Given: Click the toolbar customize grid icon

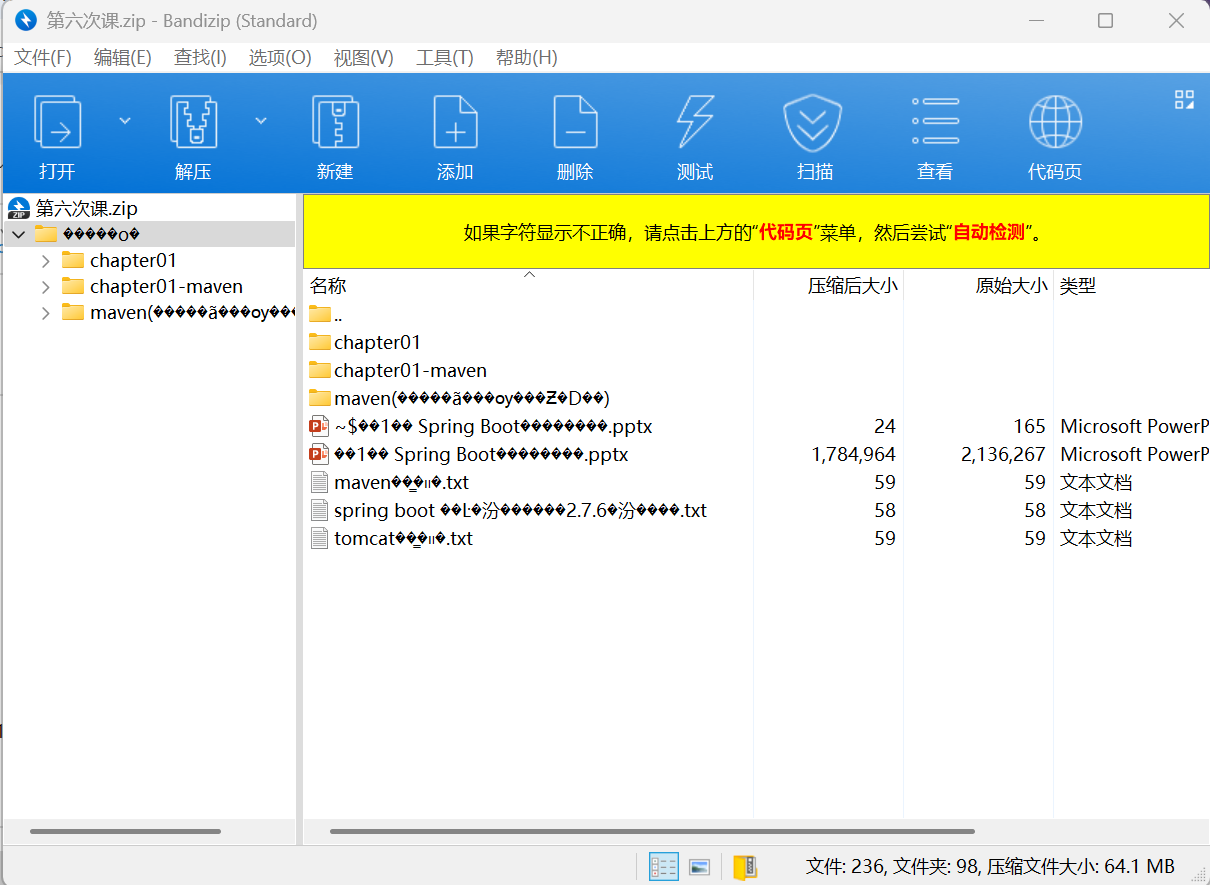Looking at the screenshot, I should [1185, 99].
